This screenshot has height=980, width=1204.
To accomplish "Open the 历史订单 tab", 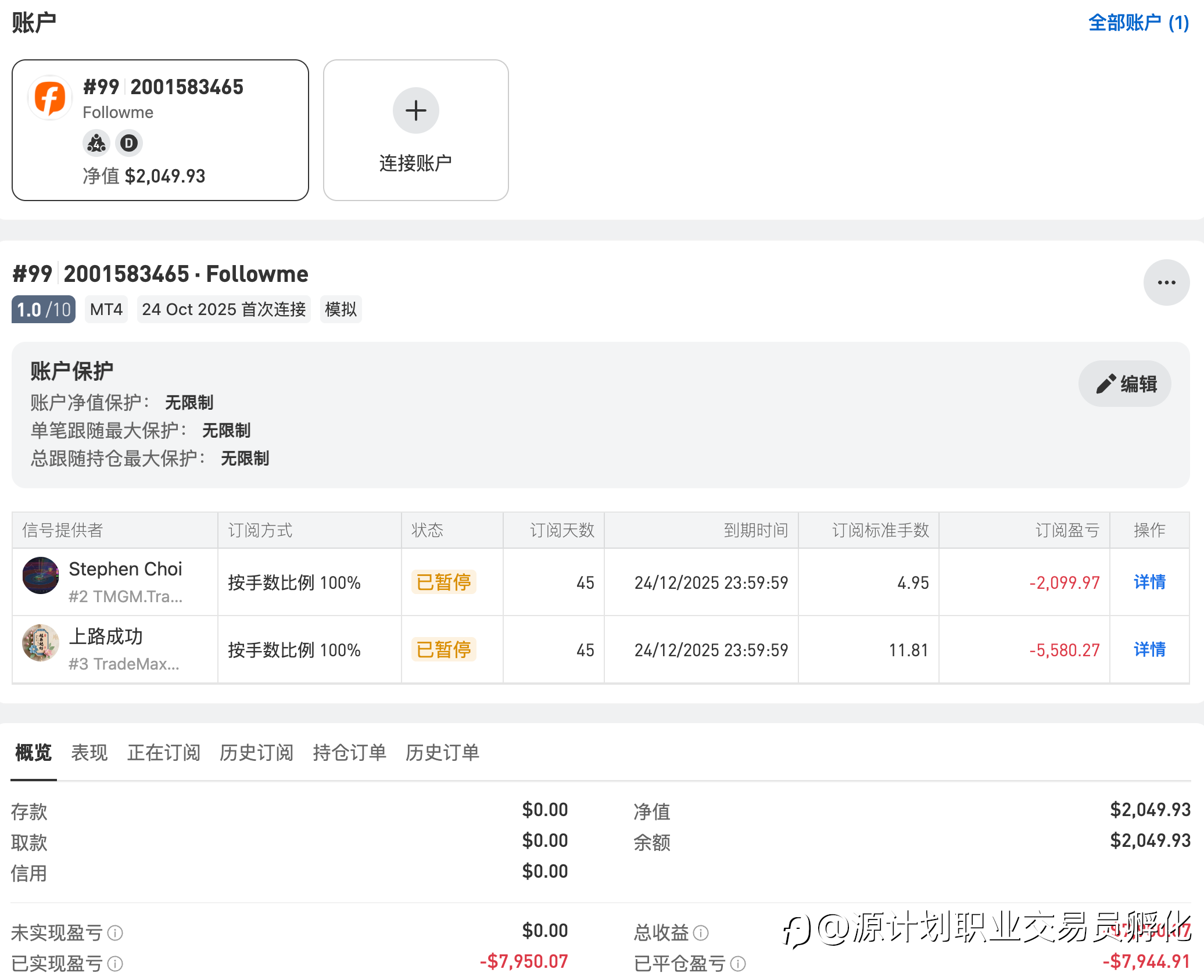I will (x=442, y=753).
